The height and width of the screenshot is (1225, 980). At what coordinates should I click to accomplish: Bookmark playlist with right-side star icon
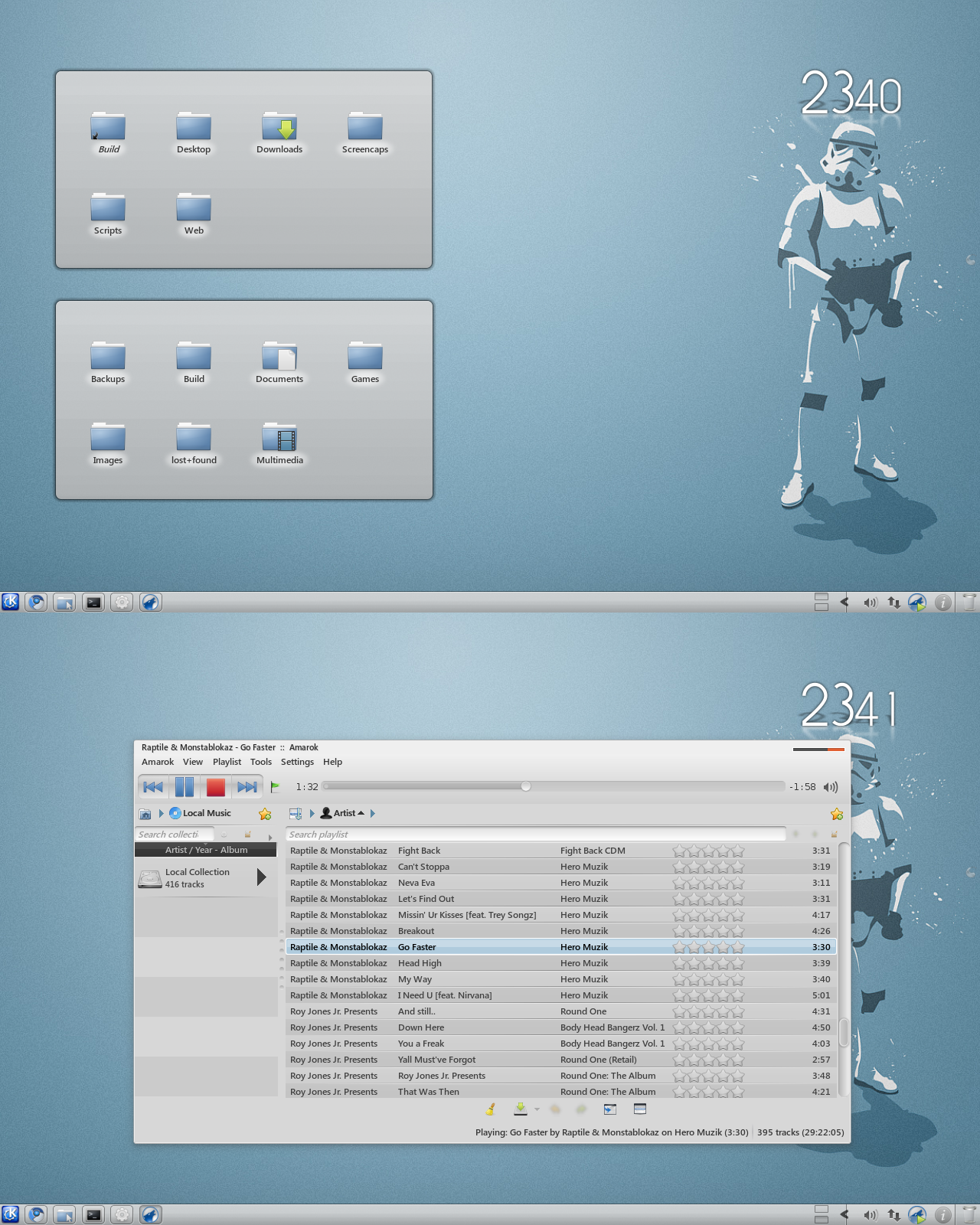(x=837, y=814)
